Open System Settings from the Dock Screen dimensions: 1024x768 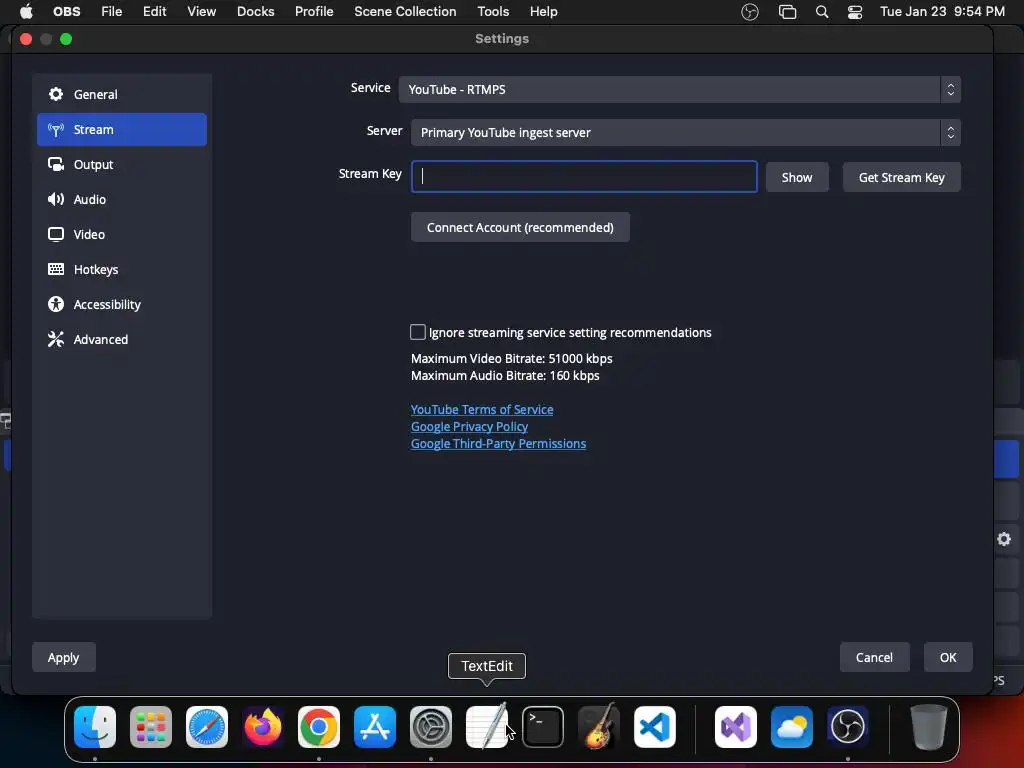[x=431, y=726]
